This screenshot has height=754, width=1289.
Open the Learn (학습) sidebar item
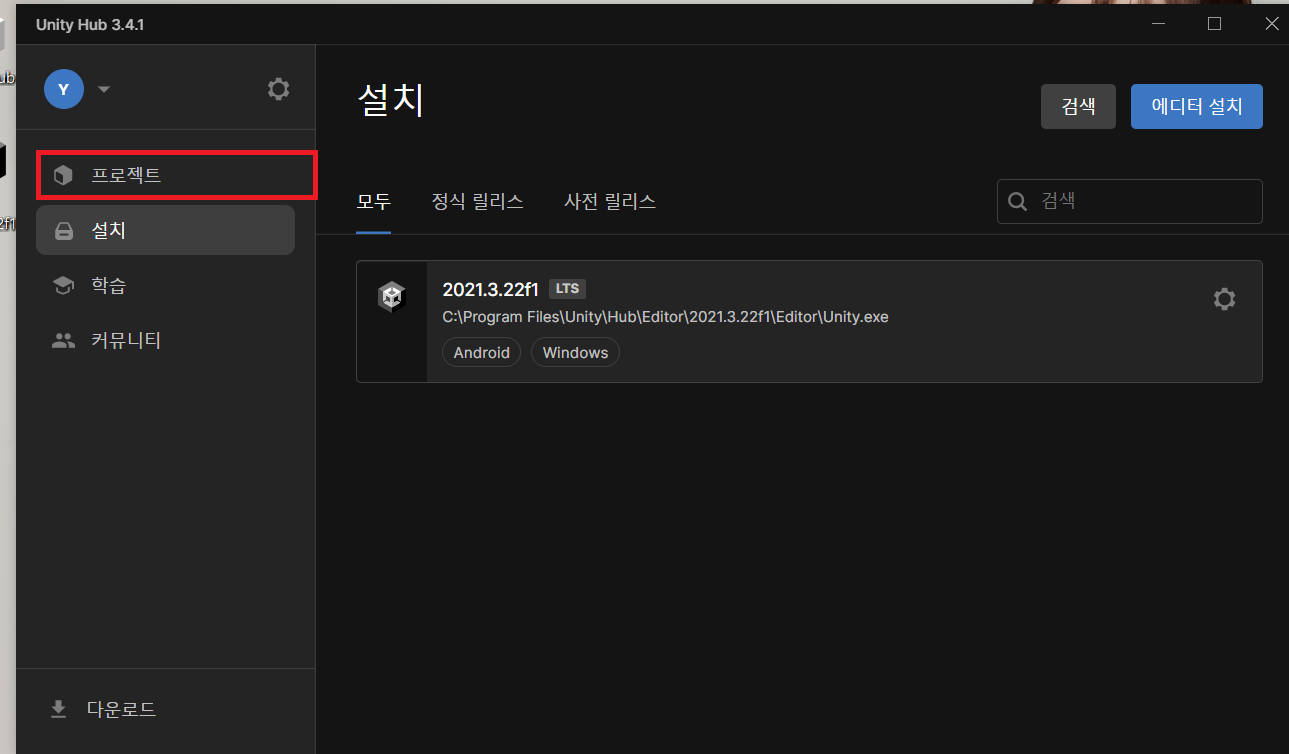tap(165, 285)
